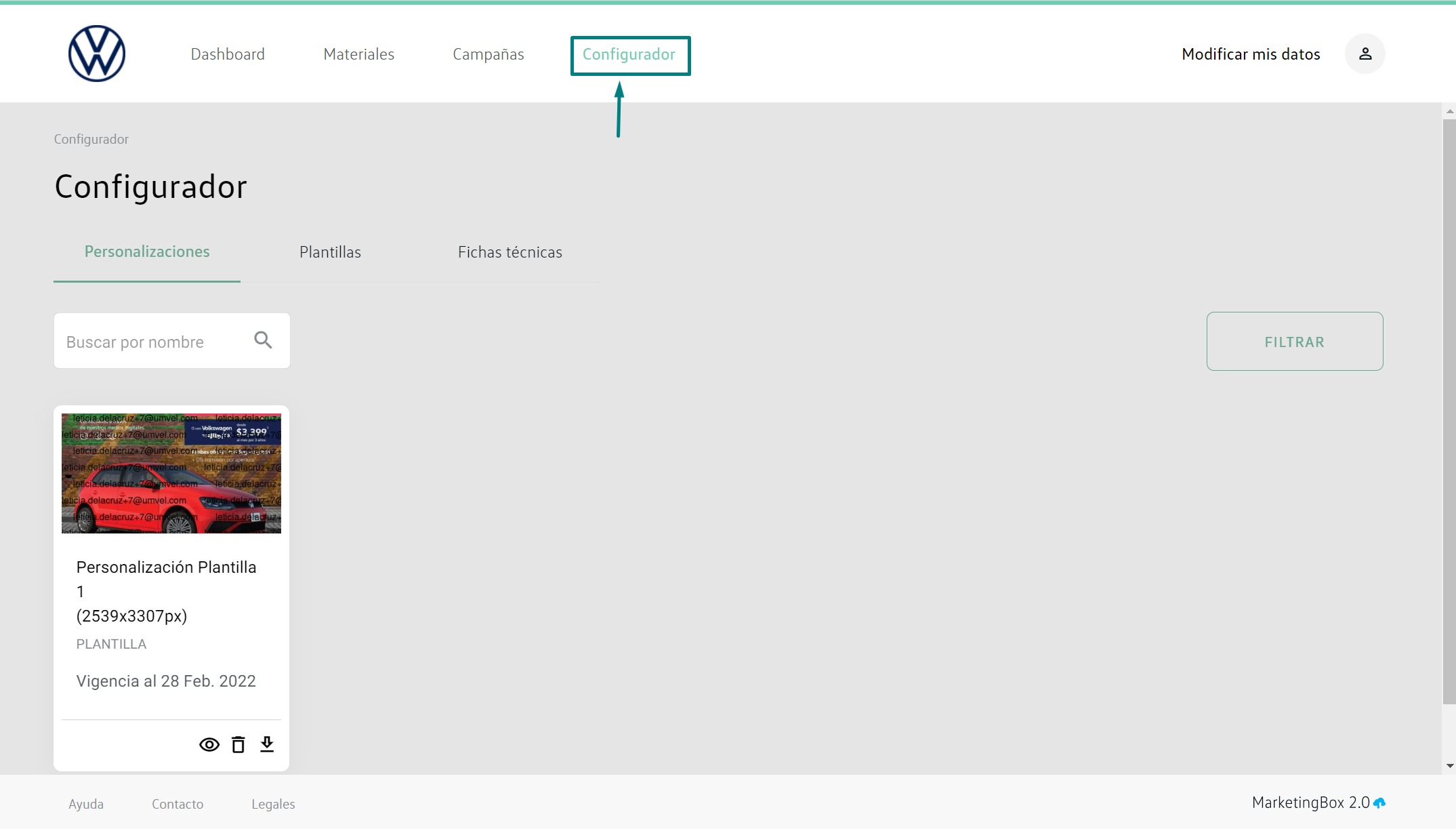Click the Volkswagen logo
The image size is (1456, 829).
click(97, 54)
